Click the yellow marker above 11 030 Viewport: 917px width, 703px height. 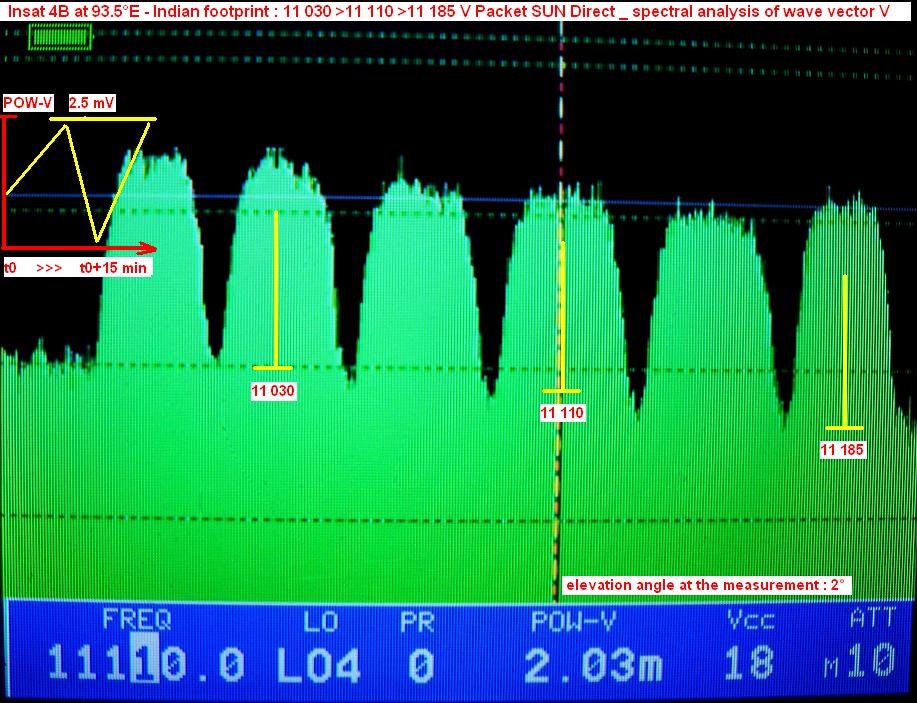click(x=277, y=290)
